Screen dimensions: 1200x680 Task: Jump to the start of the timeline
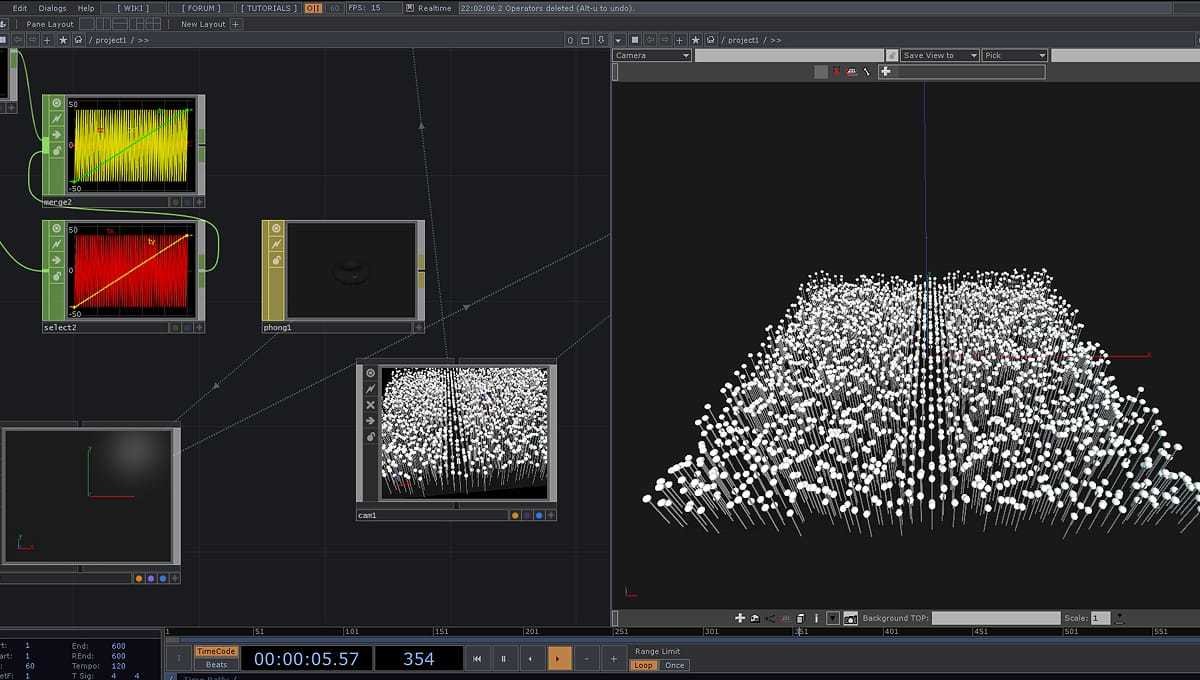coord(478,659)
